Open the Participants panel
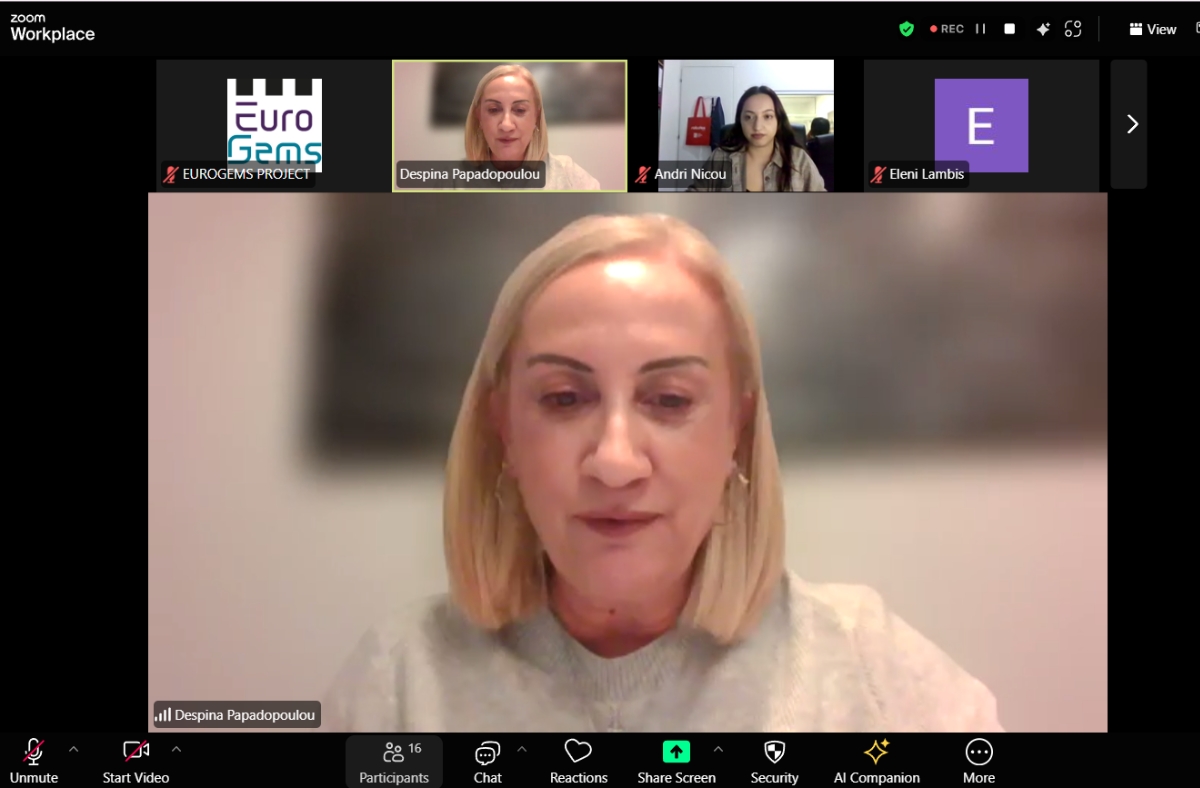 [394, 762]
